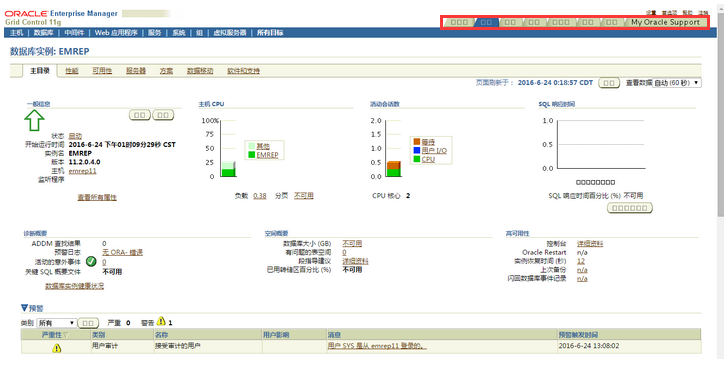Screen dimensions: 724x371
Task: Click the n/a link beside 上次备份
Action: click(x=582, y=270)
